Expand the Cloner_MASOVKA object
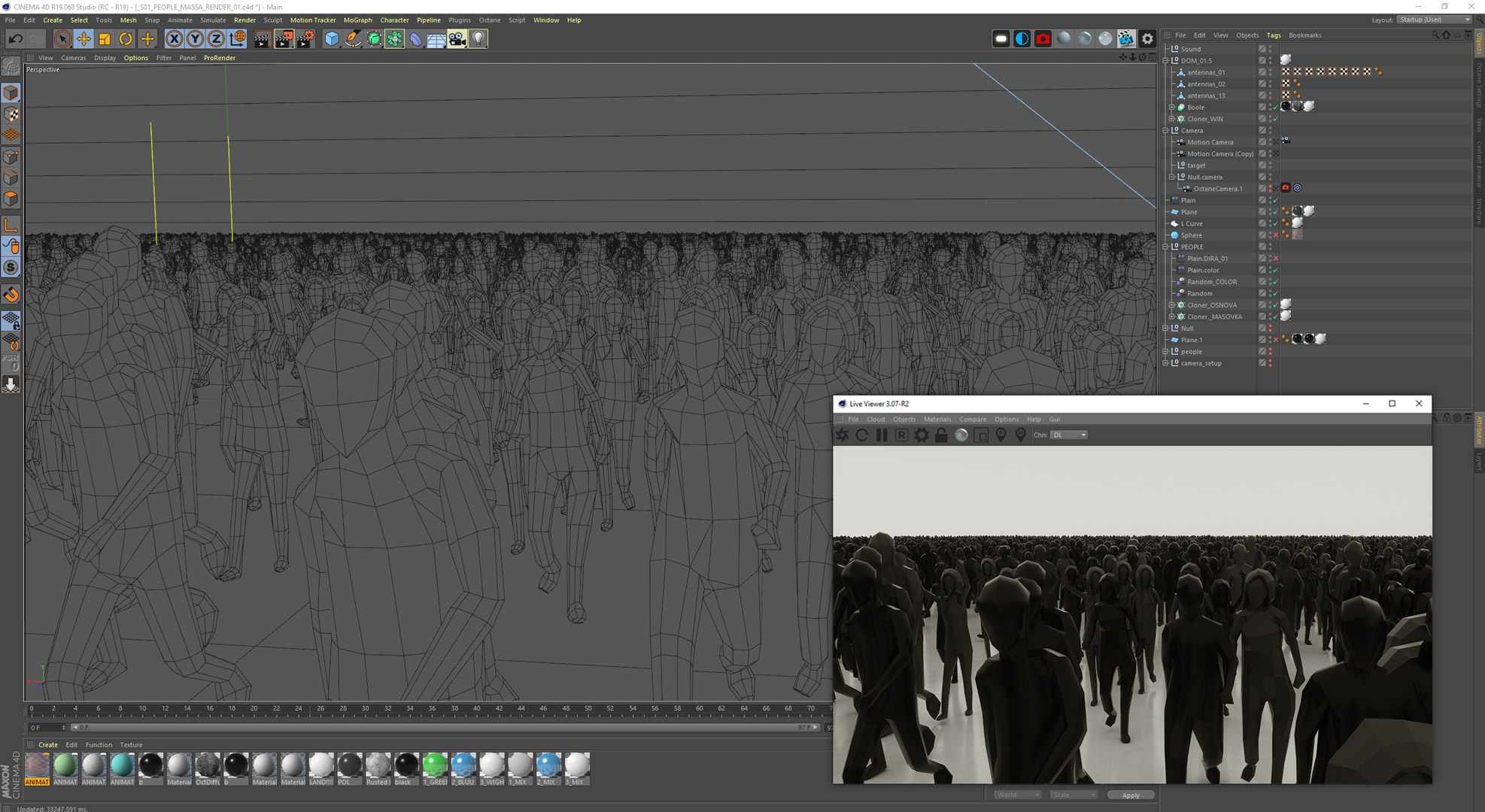The height and width of the screenshot is (812, 1485). click(x=1171, y=317)
